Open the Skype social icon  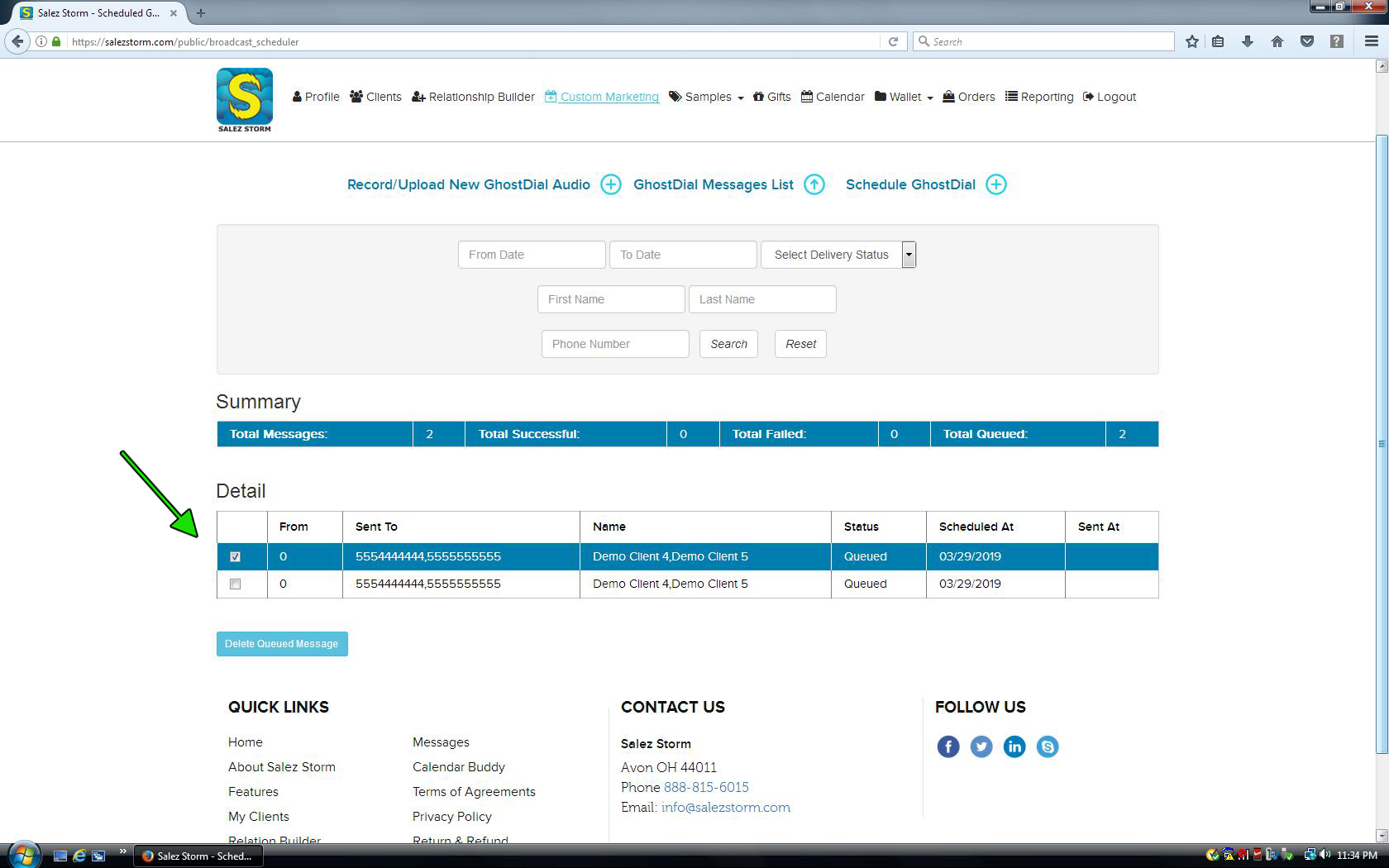[x=1048, y=746]
